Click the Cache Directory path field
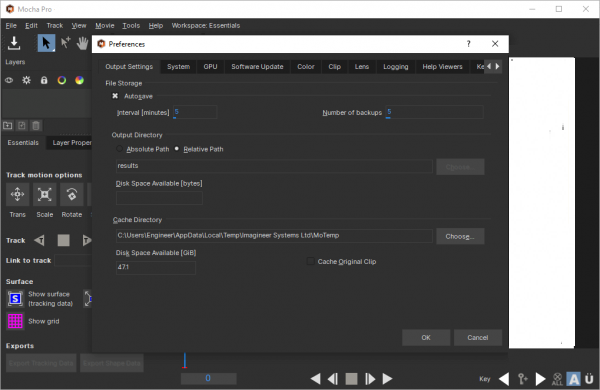Screen dimensions: 600x390 click(274, 235)
